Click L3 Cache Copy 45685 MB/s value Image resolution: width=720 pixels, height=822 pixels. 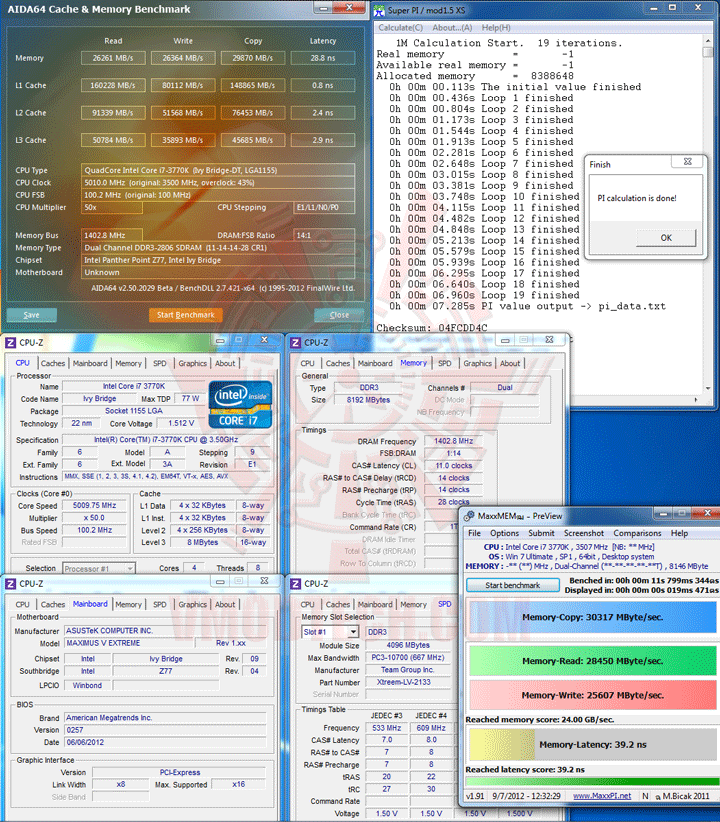[253, 140]
